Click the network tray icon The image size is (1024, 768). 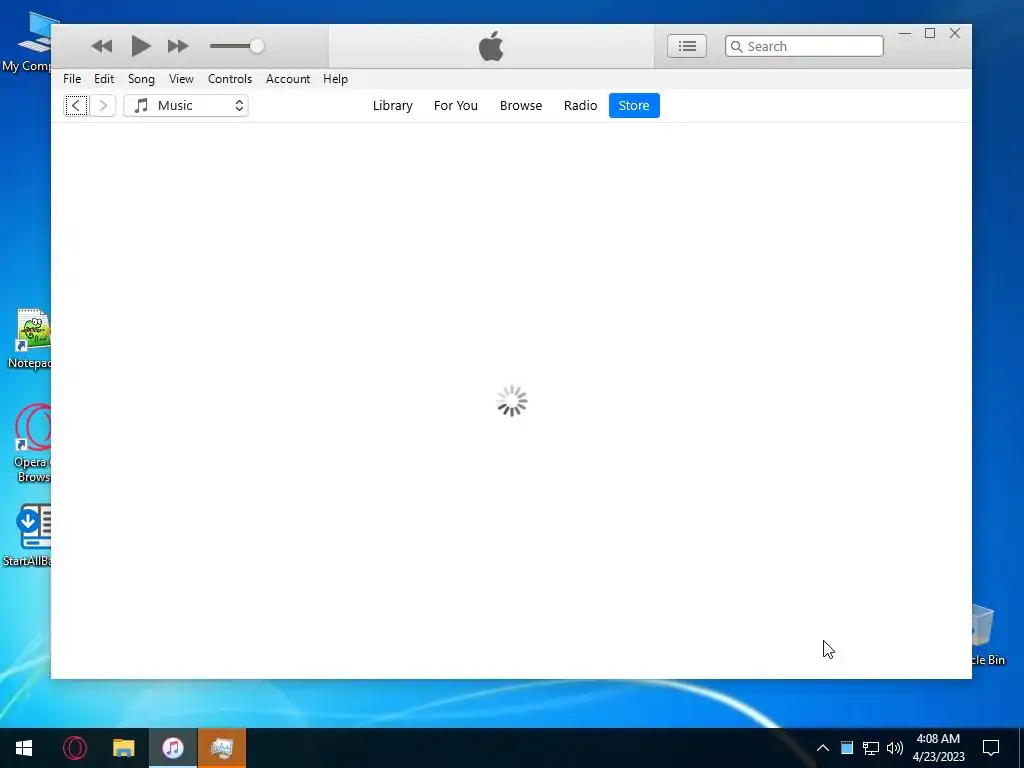[871, 748]
